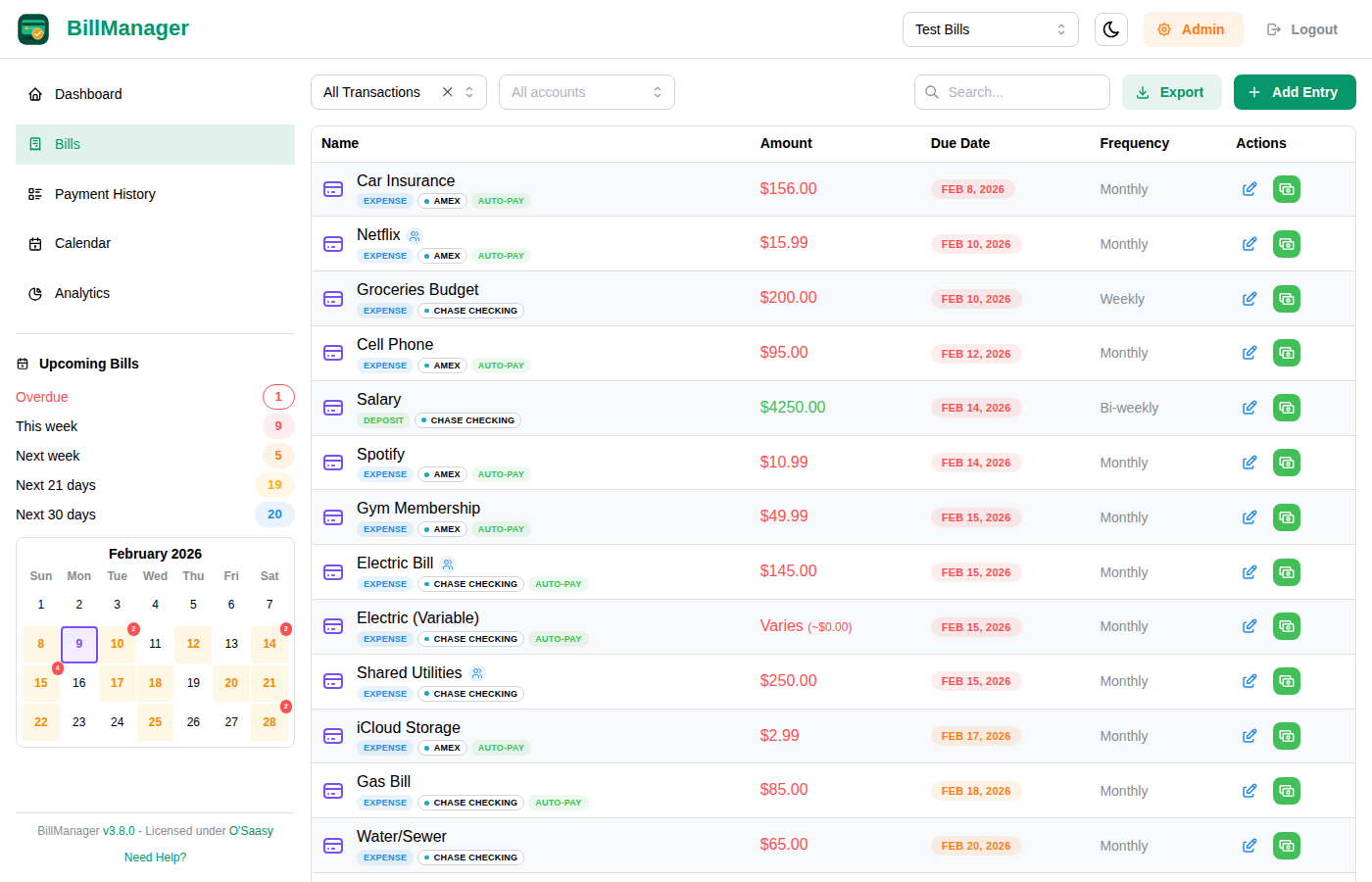Viewport: 1372px width, 882px height.
Task: Open the All Transactions type dropdown
Action: 382,92
